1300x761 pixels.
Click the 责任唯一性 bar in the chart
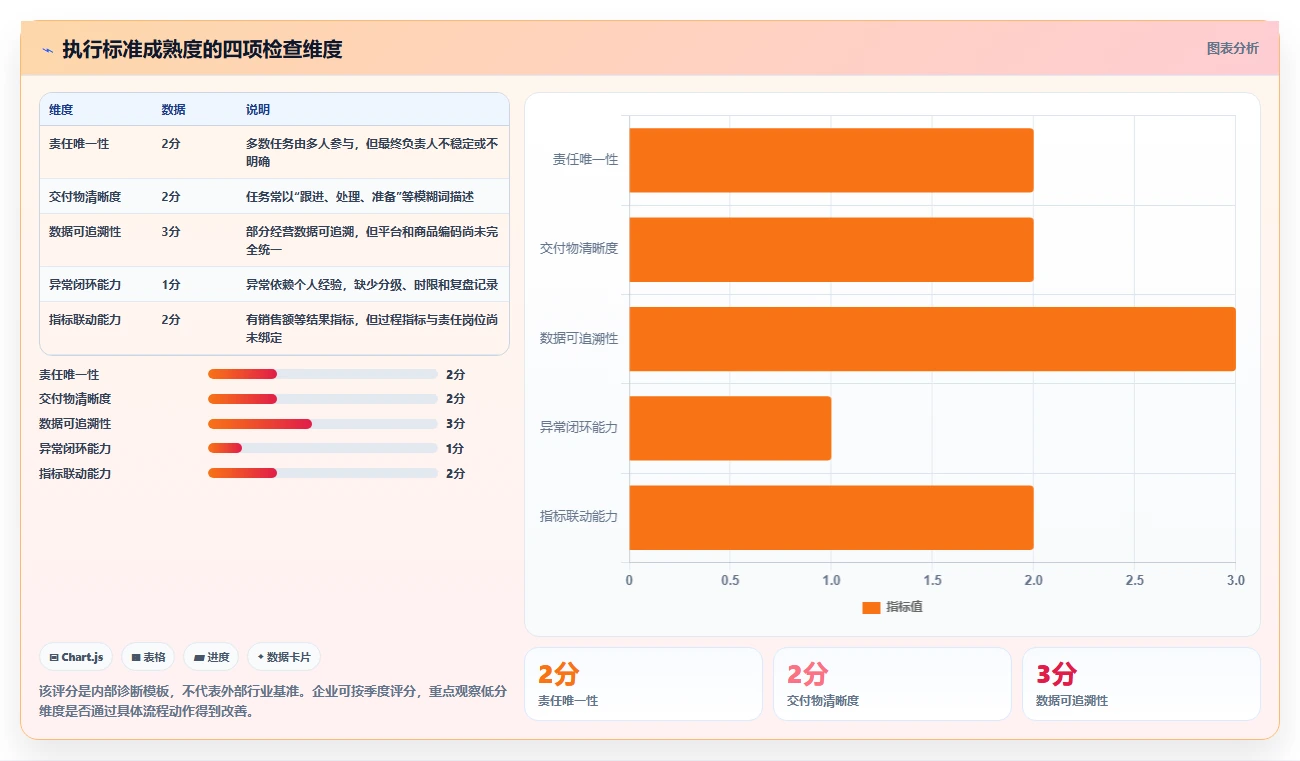[831, 160]
